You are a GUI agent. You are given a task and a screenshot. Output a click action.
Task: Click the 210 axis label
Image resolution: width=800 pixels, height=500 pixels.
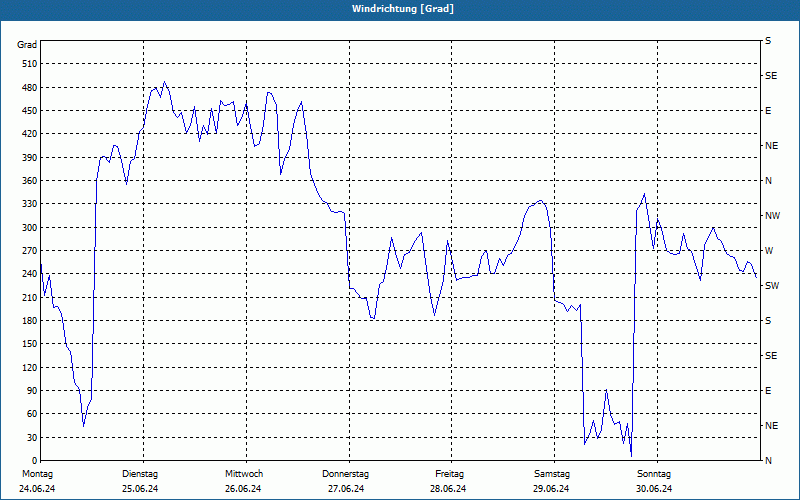tap(29, 297)
